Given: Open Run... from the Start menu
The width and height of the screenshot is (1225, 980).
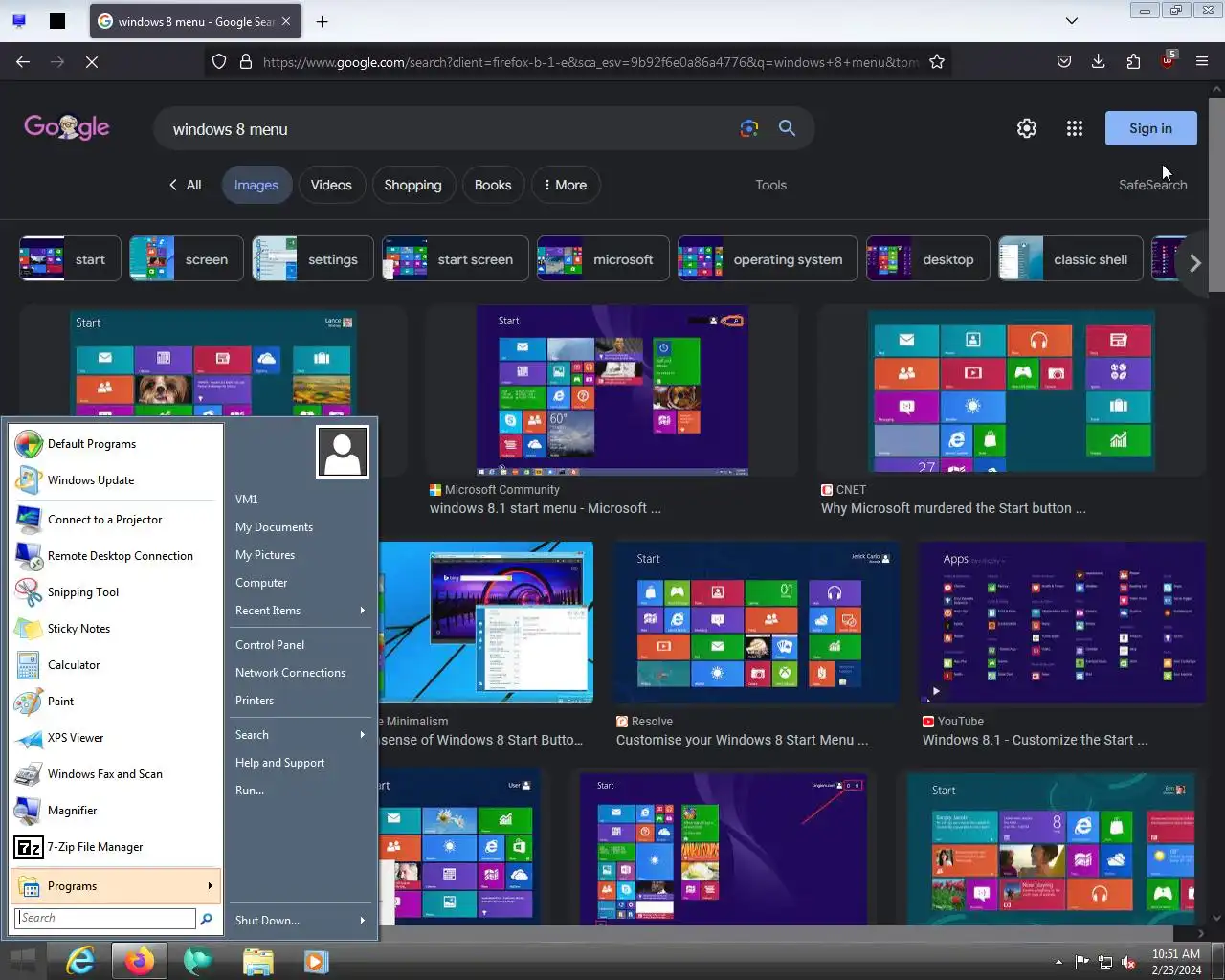Looking at the screenshot, I should coord(301,791).
